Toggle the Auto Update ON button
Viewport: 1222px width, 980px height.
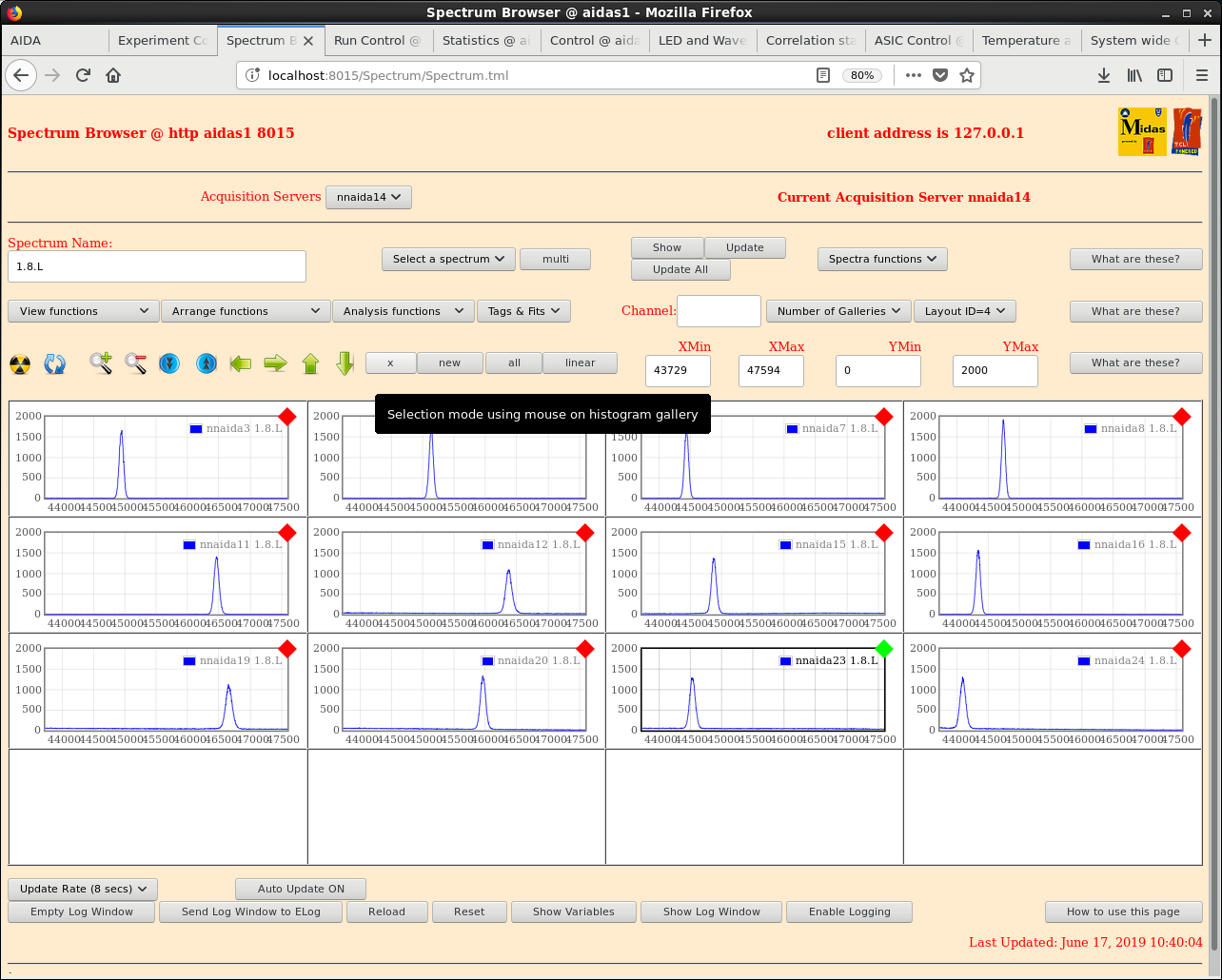[x=301, y=889]
